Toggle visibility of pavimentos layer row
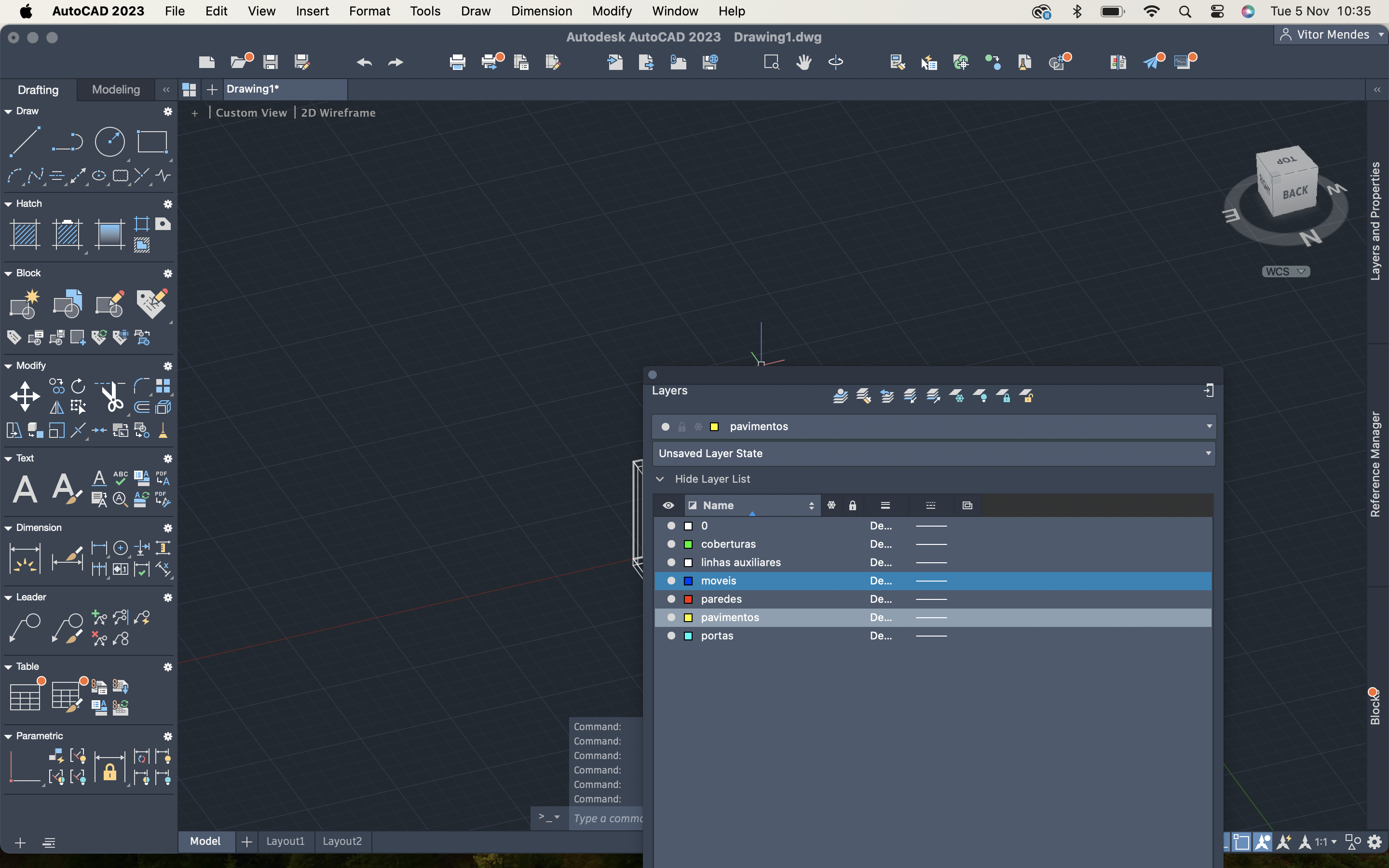The width and height of the screenshot is (1389, 868). coord(671,618)
